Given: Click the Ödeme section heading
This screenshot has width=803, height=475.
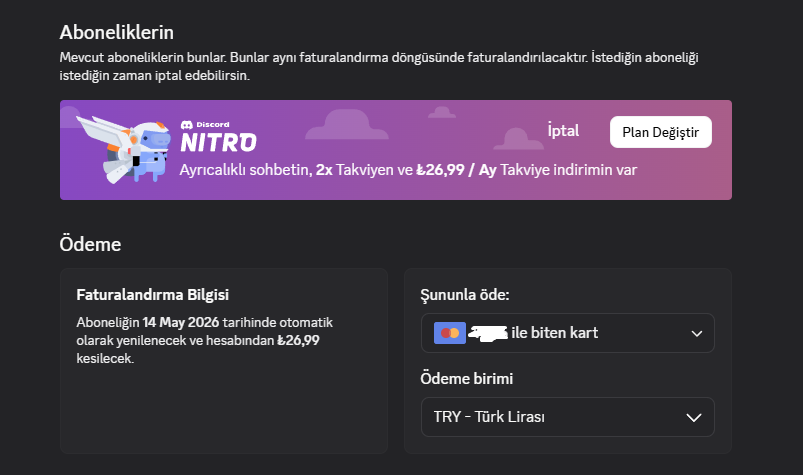Looking at the screenshot, I should click(90, 244).
